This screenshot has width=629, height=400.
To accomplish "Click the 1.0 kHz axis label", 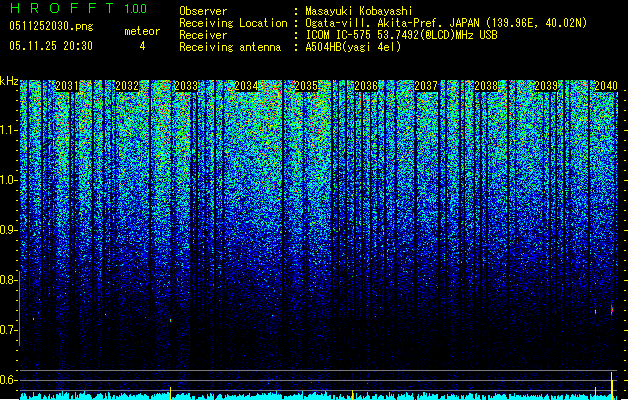I will coord(8,180).
